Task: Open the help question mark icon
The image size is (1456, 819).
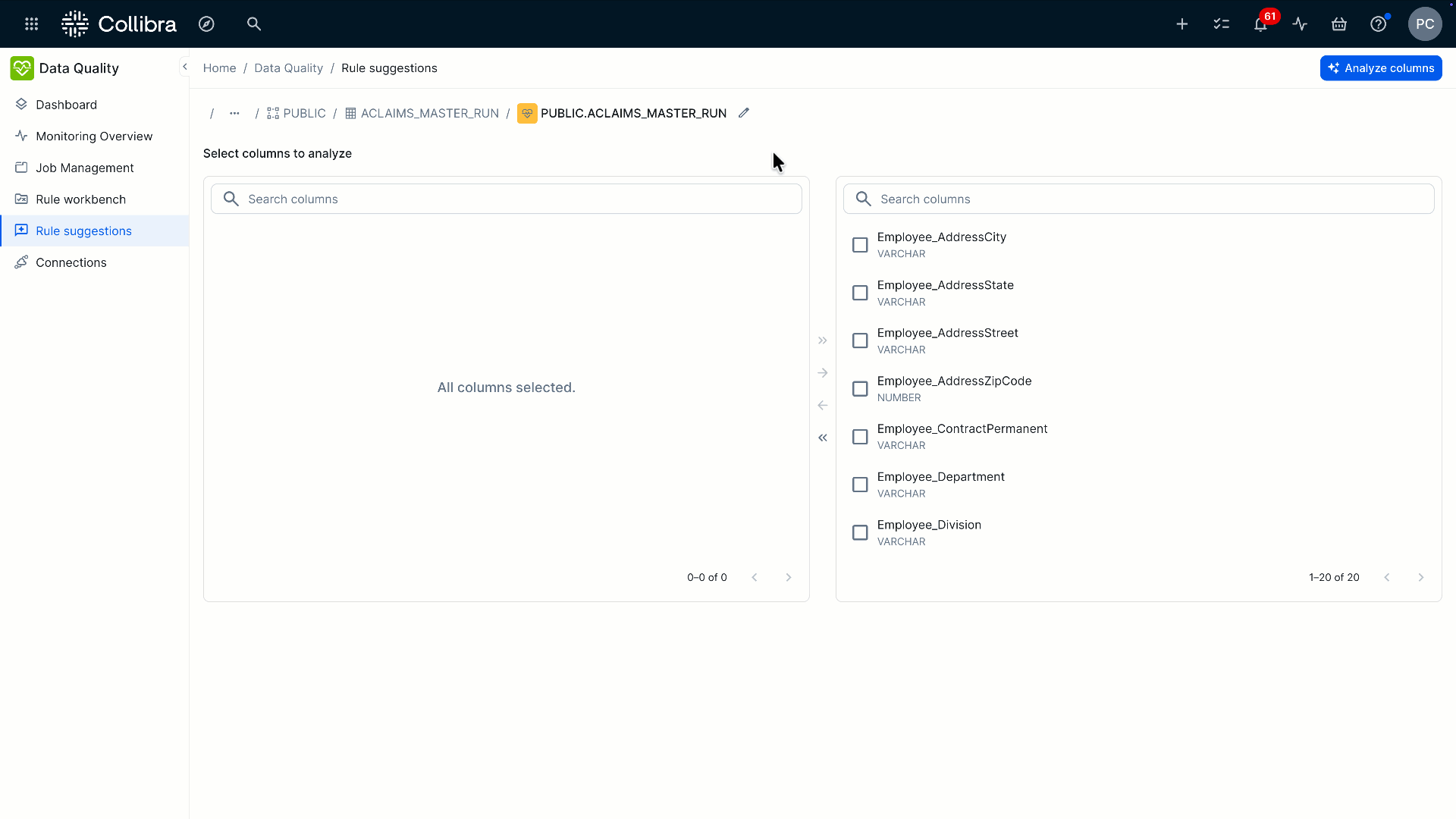Action: click(1379, 24)
